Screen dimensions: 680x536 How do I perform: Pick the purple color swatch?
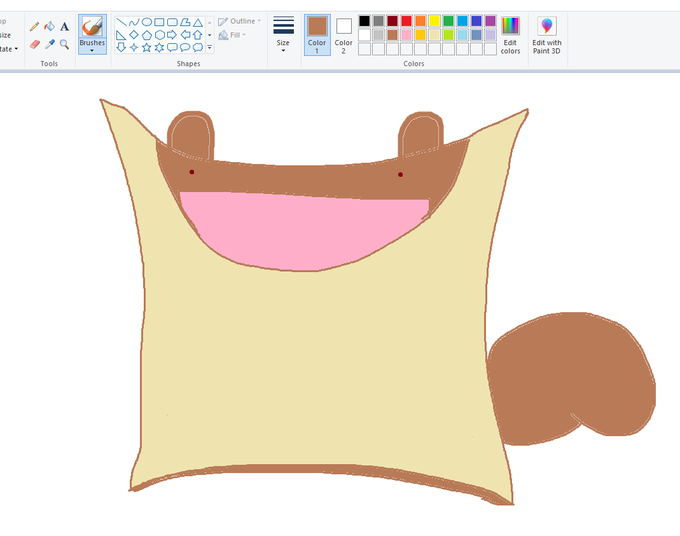tap(490, 21)
